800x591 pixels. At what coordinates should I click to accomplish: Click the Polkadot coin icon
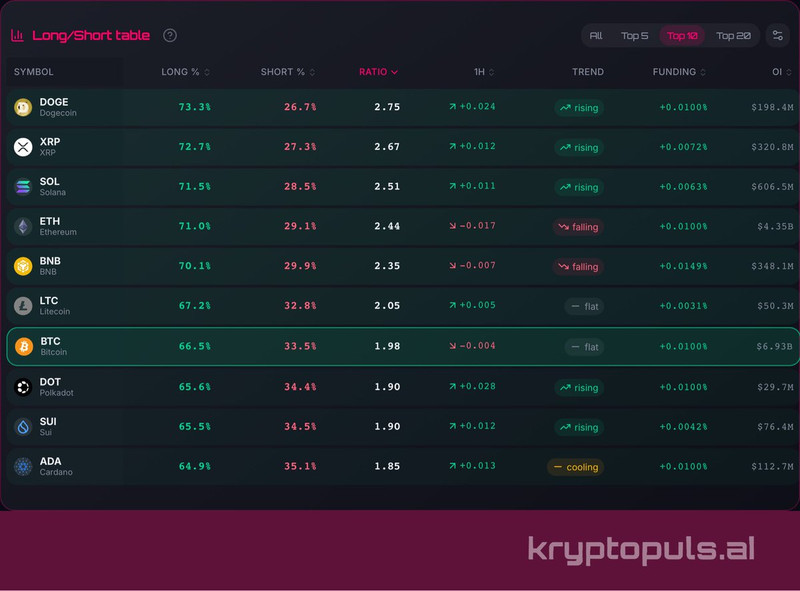pos(23,387)
